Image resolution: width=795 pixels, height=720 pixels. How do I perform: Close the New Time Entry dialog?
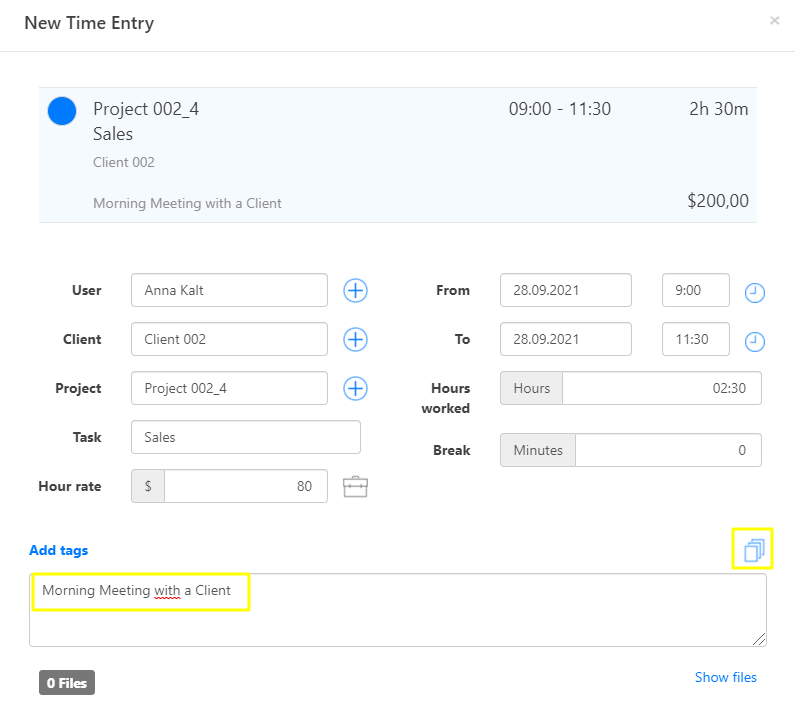point(774,20)
